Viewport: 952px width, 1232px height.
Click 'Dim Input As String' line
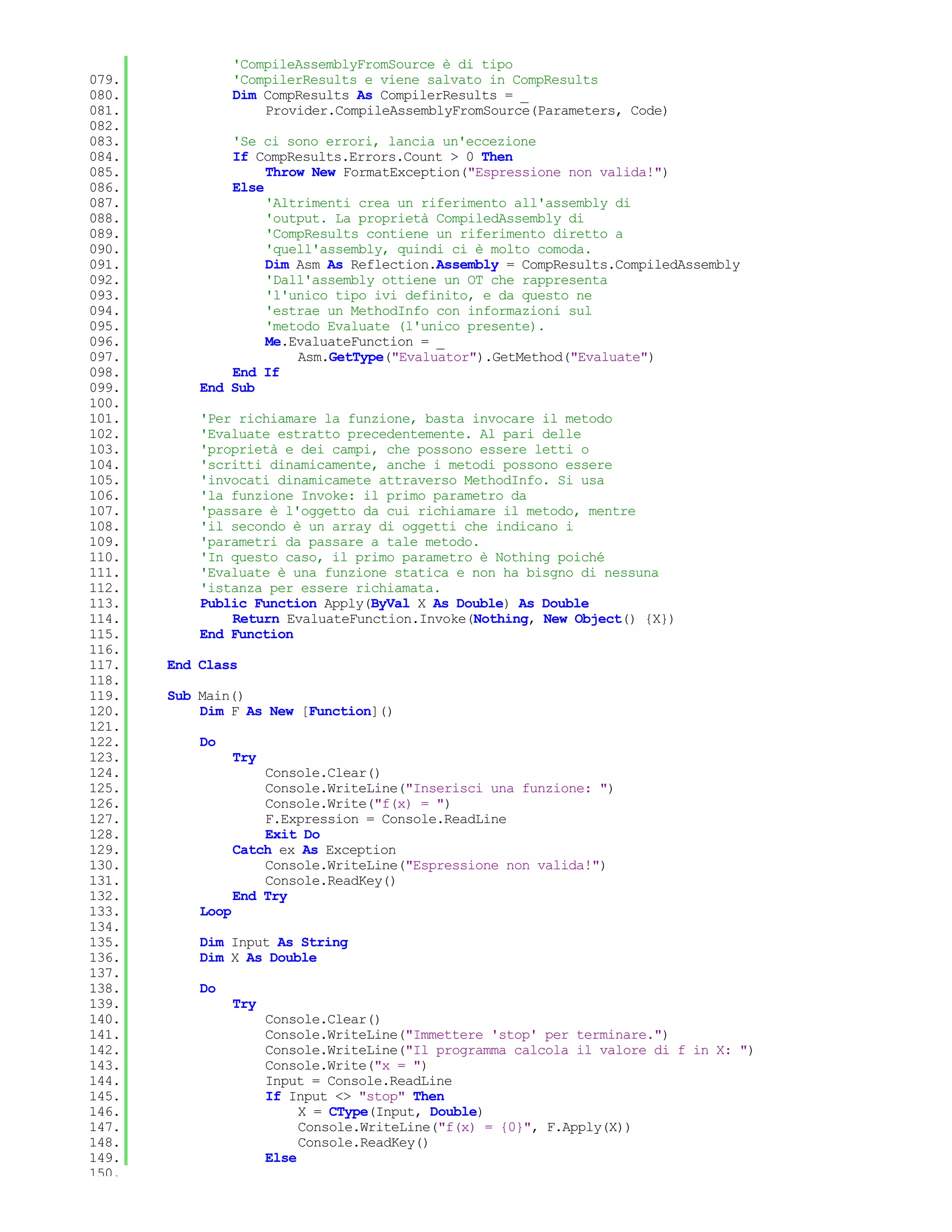tap(274, 943)
